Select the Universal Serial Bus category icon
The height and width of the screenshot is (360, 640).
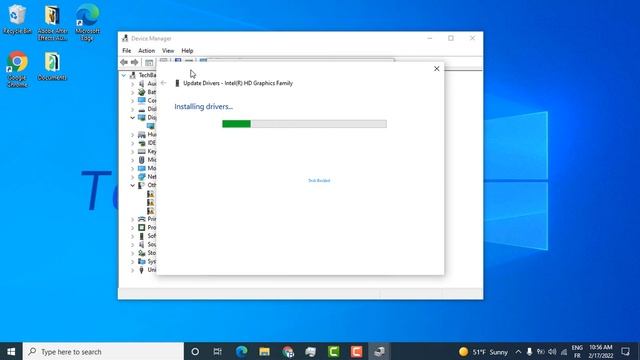[x=142, y=270]
